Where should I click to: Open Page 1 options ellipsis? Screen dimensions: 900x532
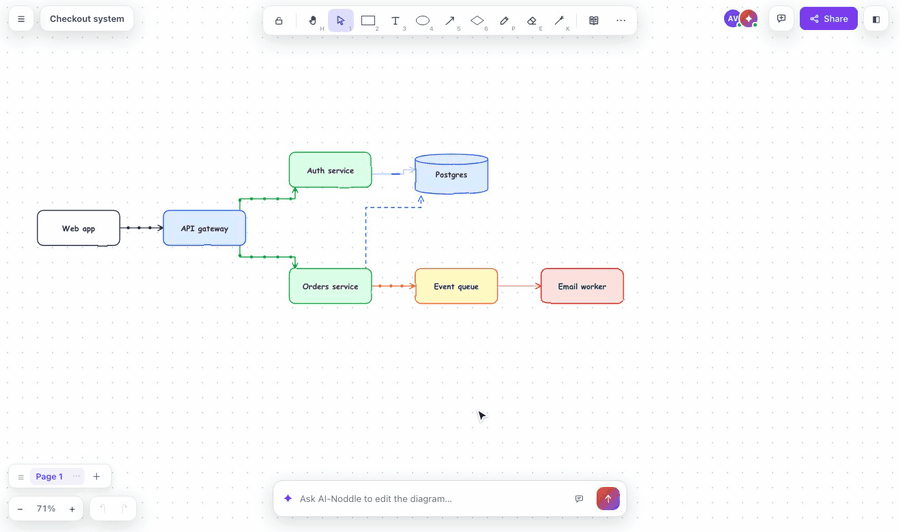click(x=76, y=476)
